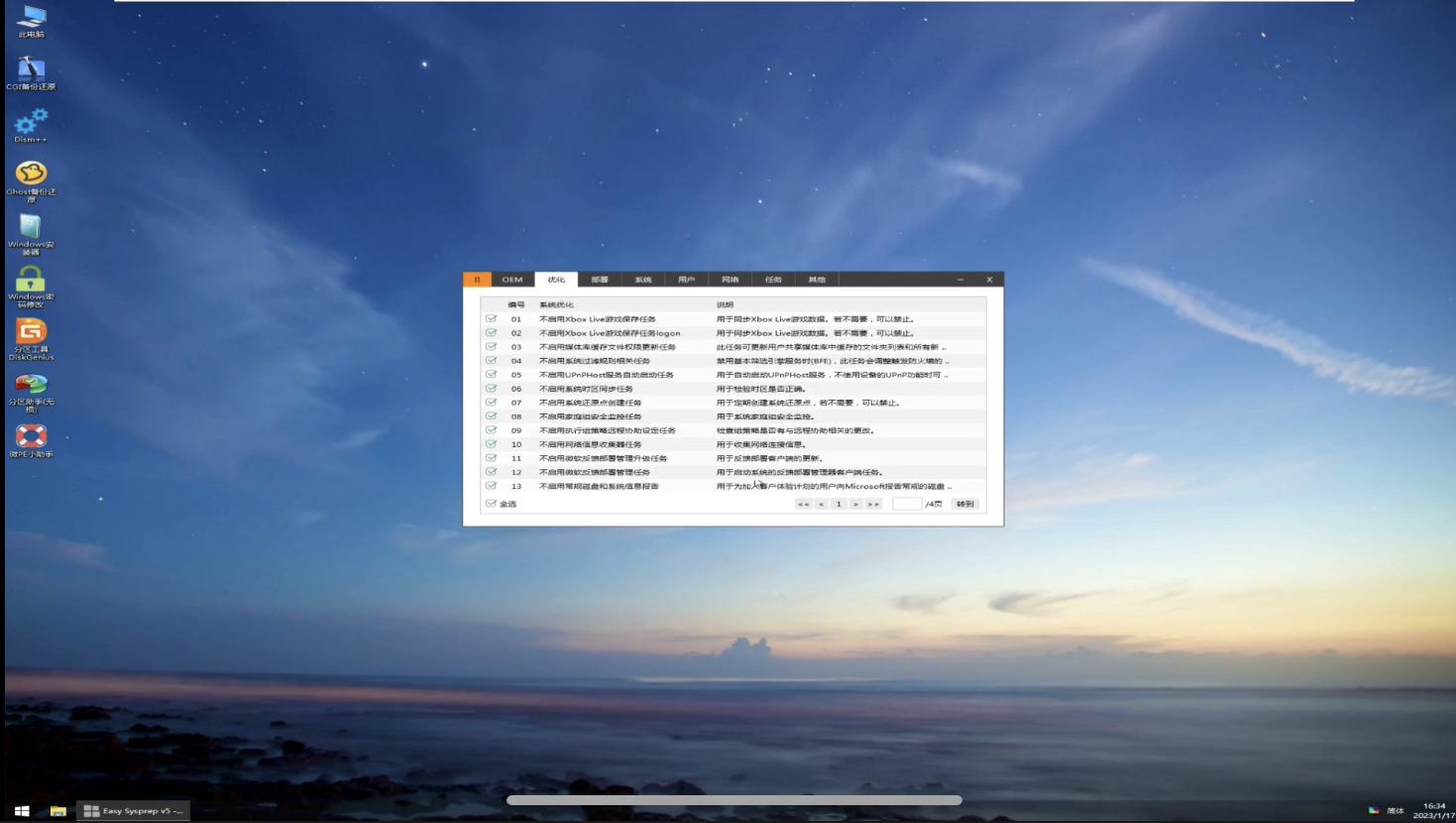
Task: Toggle the 全选 select-all checkbox
Action: (x=491, y=504)
